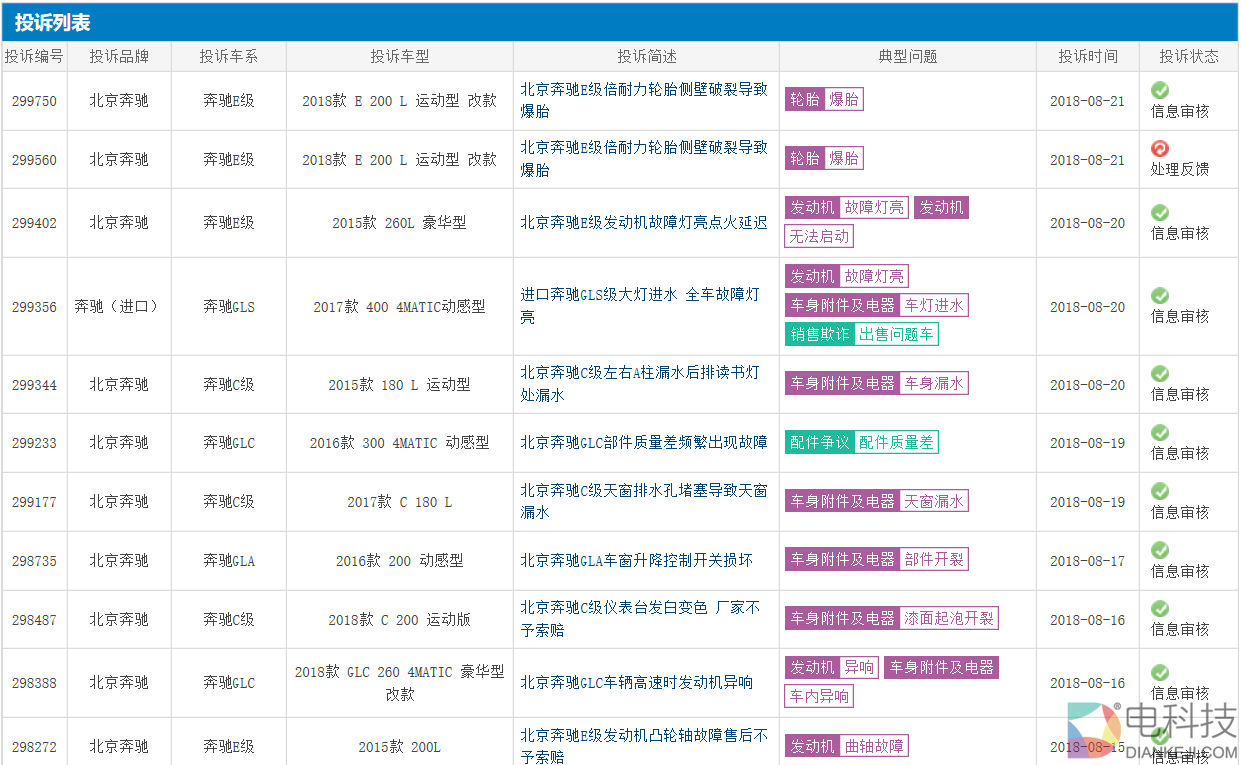Open complaint link about GLS级大灯进水
The width and height of the screenshot is (1241, 765).
click(x=639, y=306)
